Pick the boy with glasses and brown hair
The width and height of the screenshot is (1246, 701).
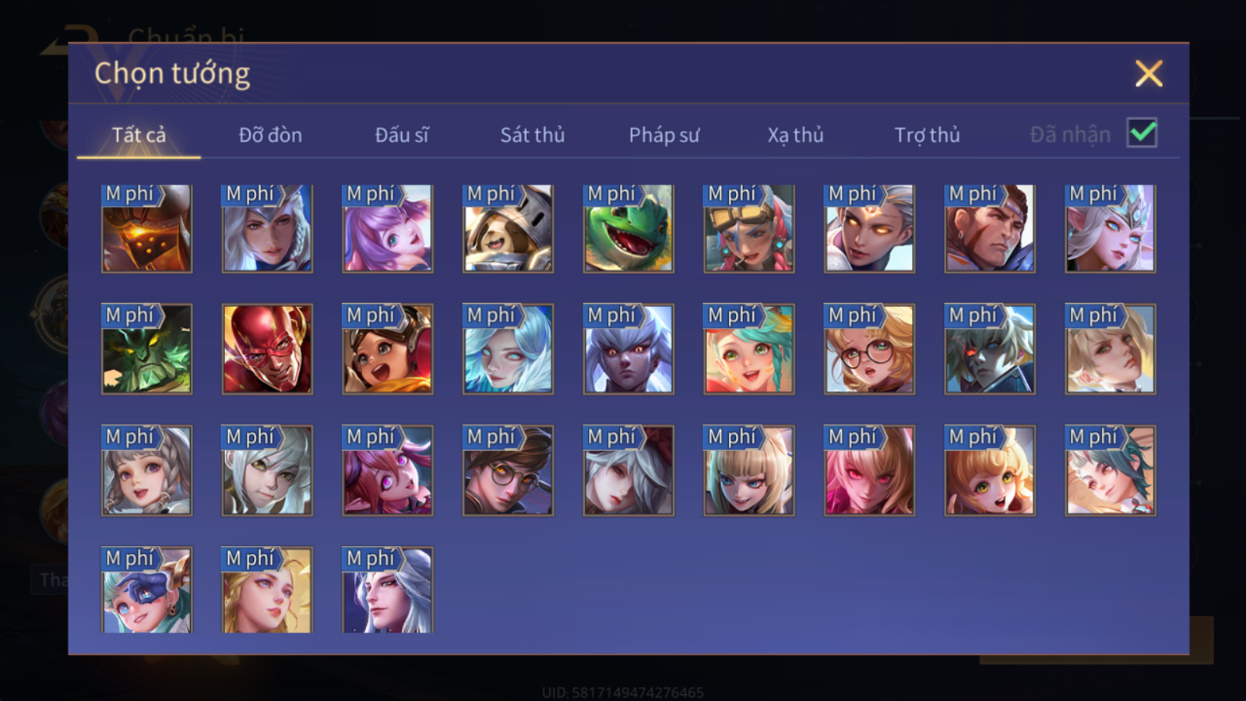pos(508,470)
